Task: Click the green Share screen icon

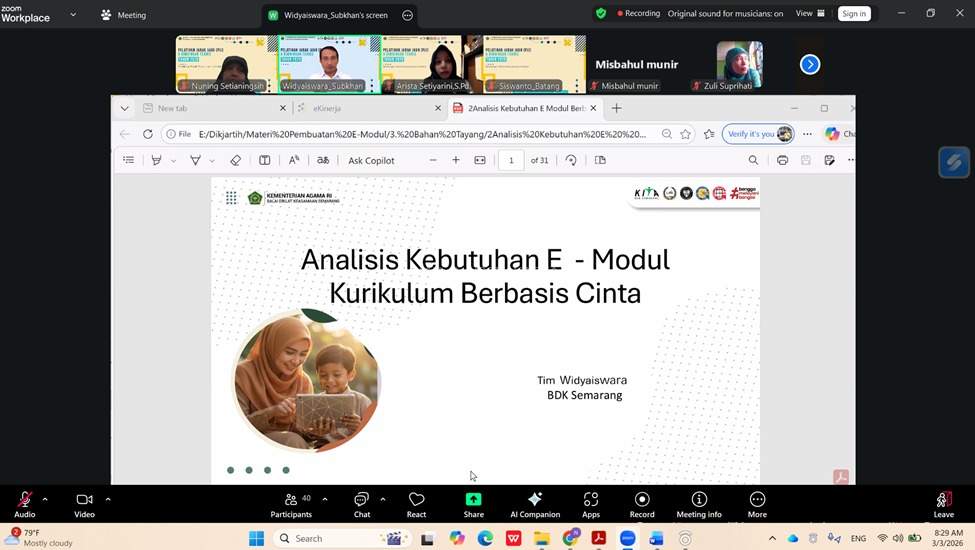Action: coord(473,501)
